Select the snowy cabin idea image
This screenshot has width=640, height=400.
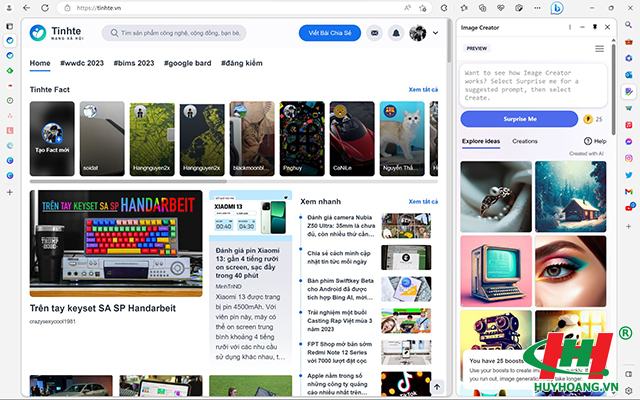click(571, 196)
